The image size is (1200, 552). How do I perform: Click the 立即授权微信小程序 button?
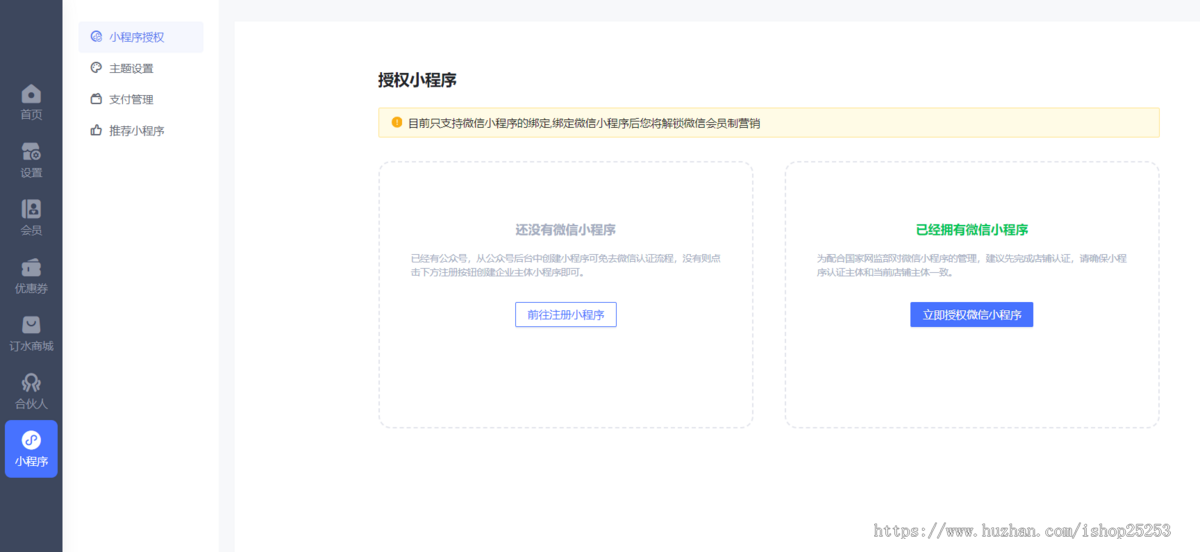(x=972, y=314)
